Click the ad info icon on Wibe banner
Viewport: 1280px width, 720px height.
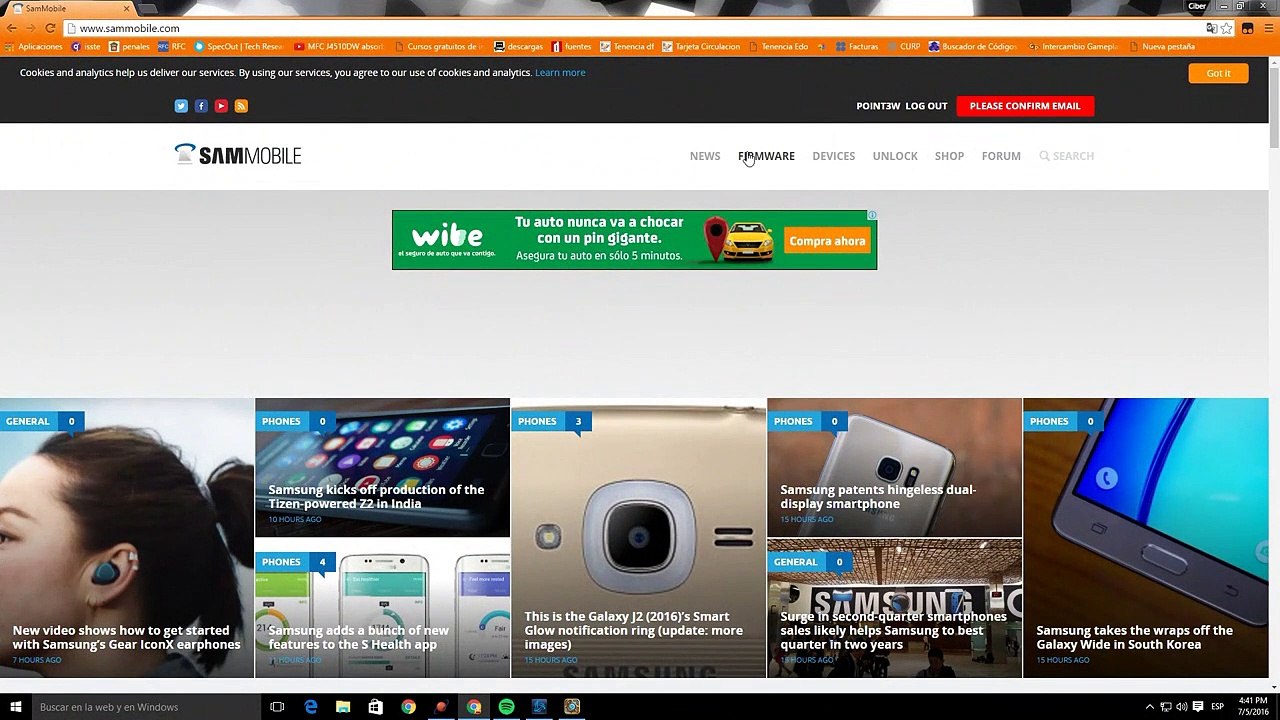coord(872,215)
